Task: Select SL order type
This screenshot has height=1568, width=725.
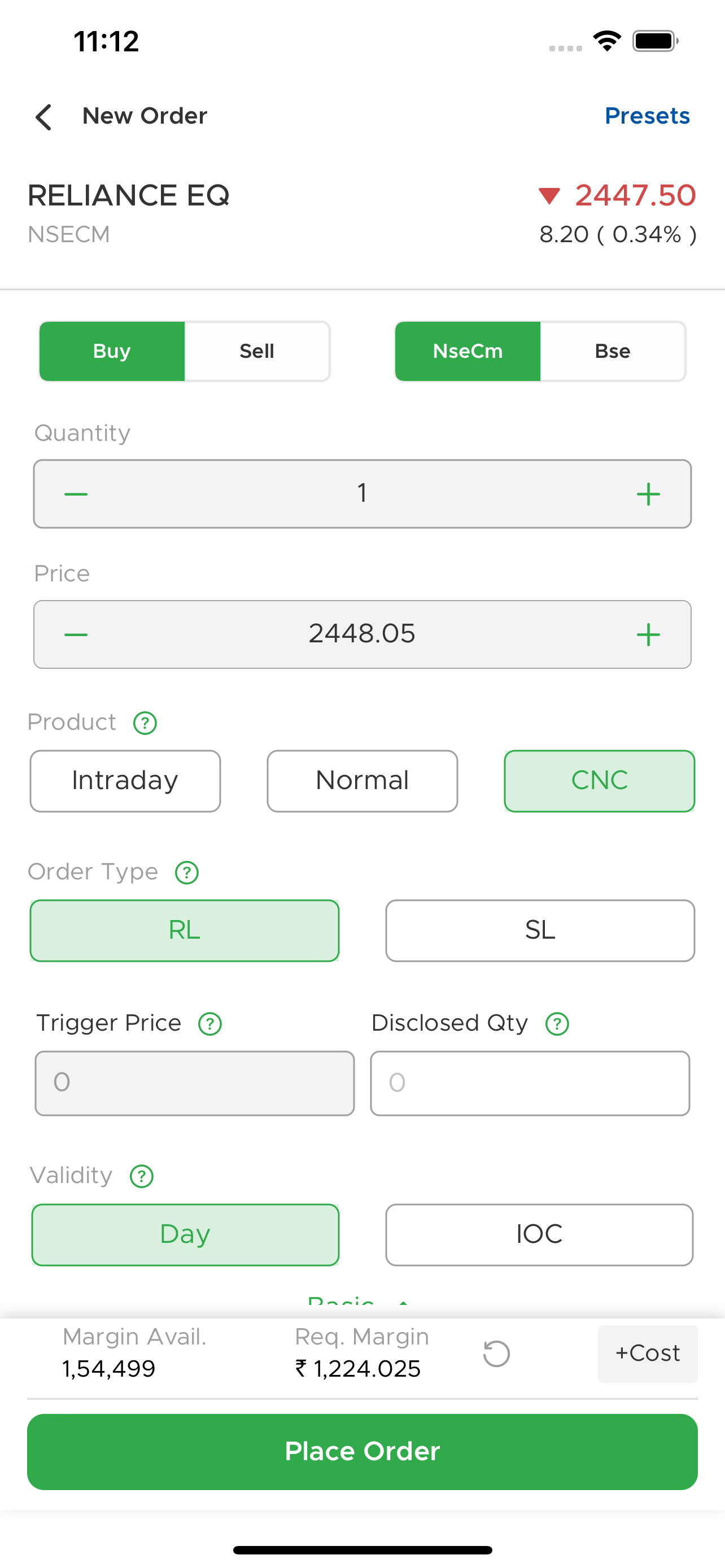Action: tap(540, 931)
